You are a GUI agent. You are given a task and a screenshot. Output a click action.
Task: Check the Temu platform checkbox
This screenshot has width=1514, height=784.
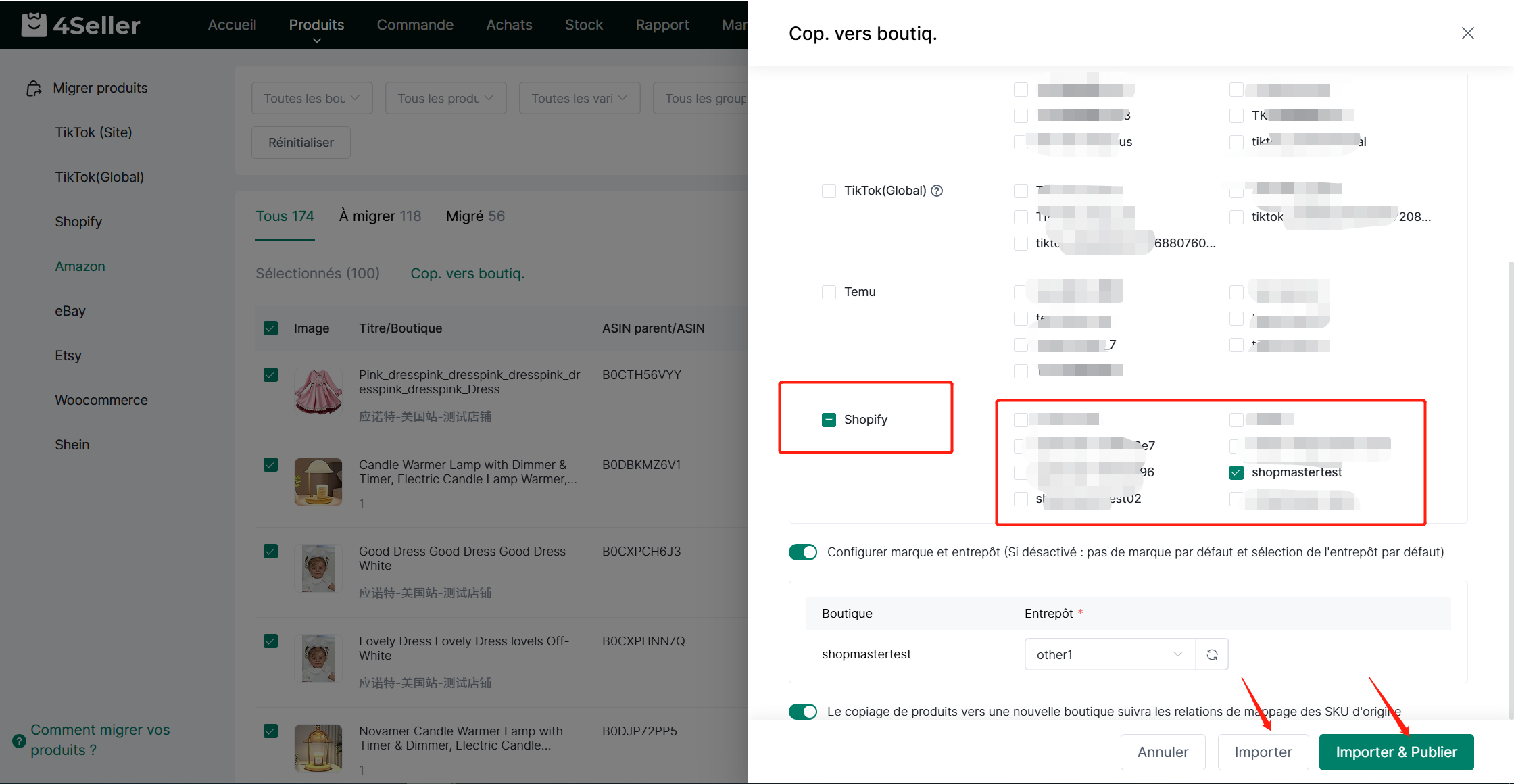pyautogui.click(x=829, y=292)
